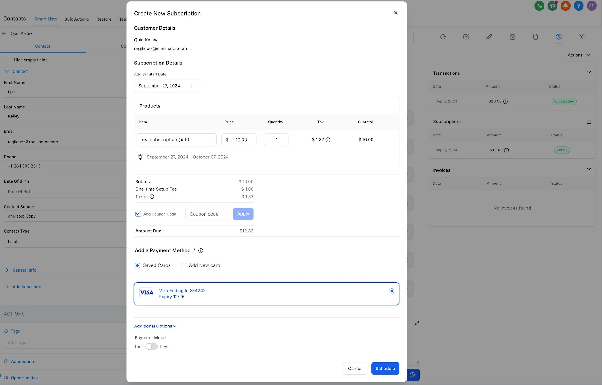Uncheck the Add coupon code checkbox
This screenshot has height=385, width=602.
pyautogui.click(x=138, y=214)
